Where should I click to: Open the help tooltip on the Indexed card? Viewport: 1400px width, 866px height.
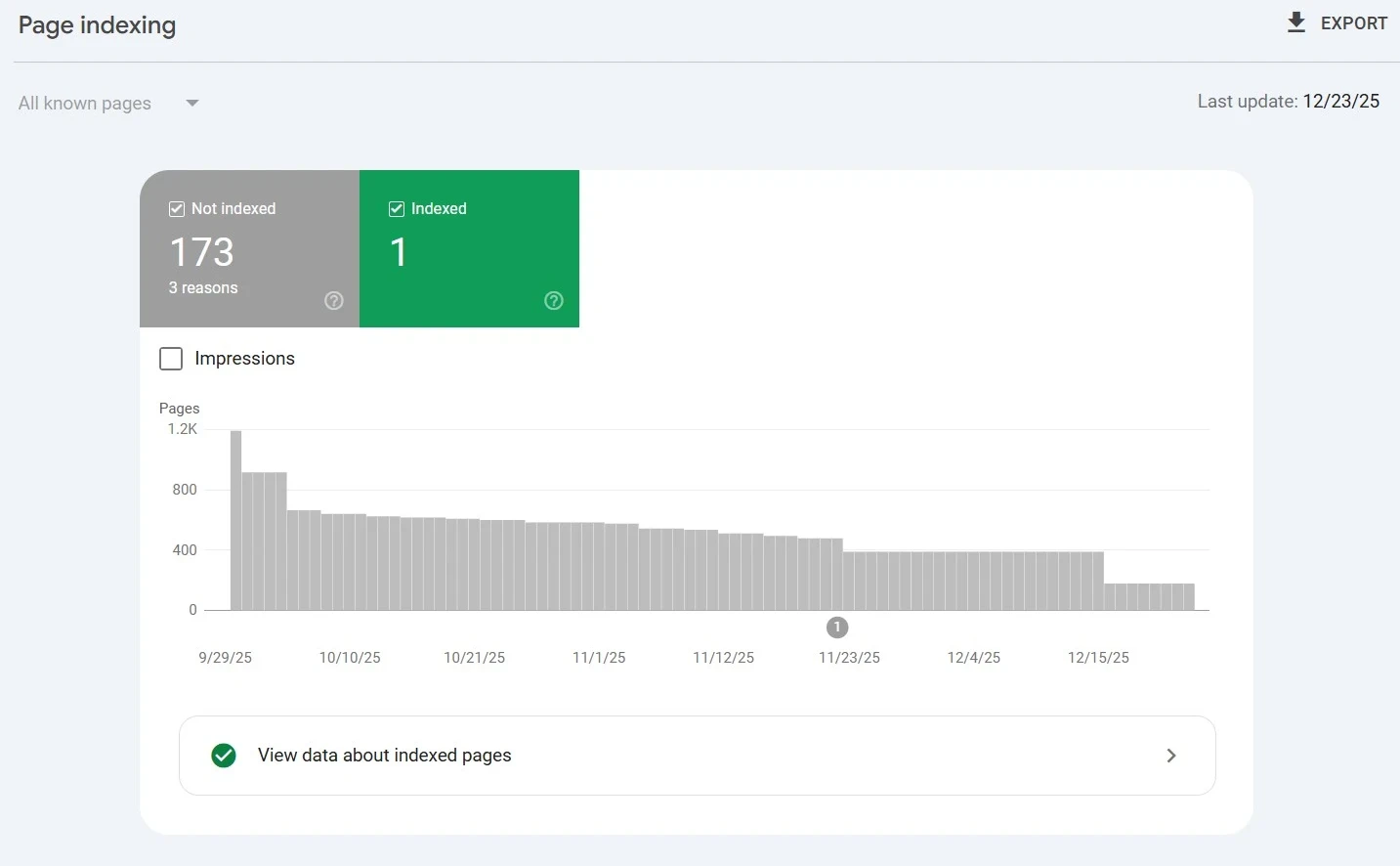click(x=553, y=301)
